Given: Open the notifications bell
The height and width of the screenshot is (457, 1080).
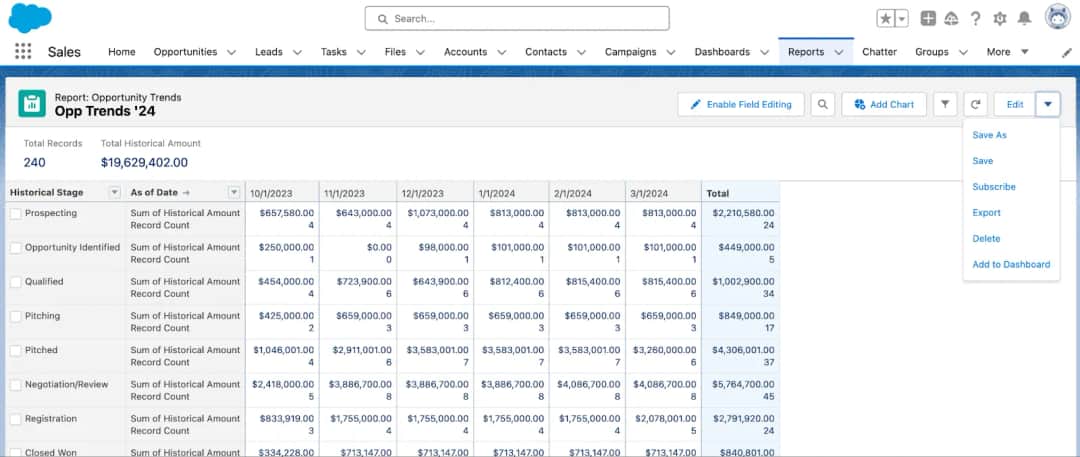Looking at the screenshot, I should [x=1025, y=19].
